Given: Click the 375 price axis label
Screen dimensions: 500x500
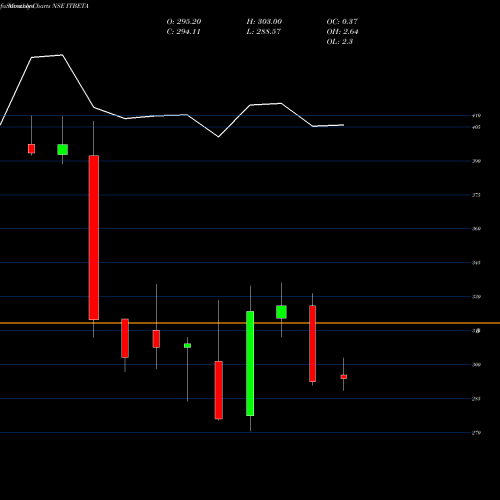Looking at the screenshot, I should [x=476, y=195].
